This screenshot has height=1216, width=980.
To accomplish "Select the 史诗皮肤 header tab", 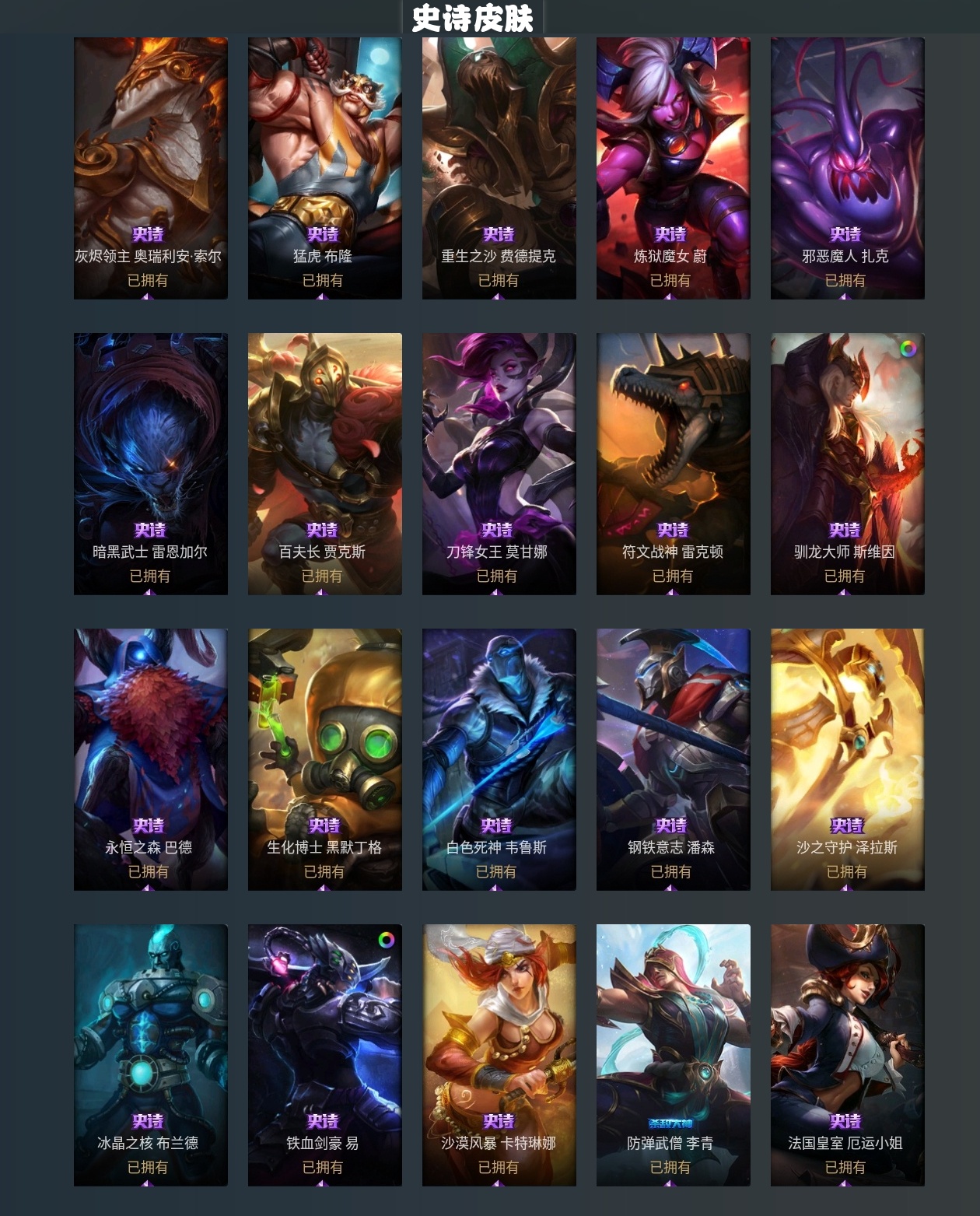I will [x=473, y=18].
